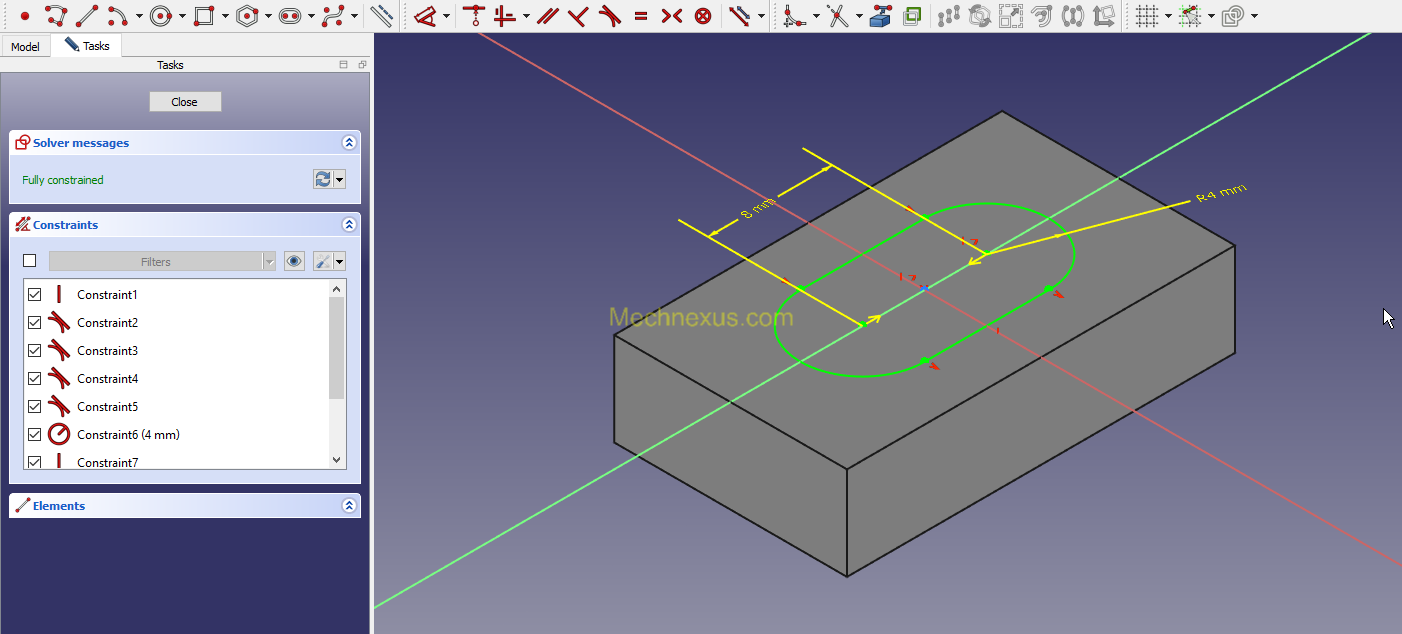Open the constraint list settings dropdown
Image resolution: width=1402 pixels, height=634 pixels.
pyautogui.click(x=340, y=262)
